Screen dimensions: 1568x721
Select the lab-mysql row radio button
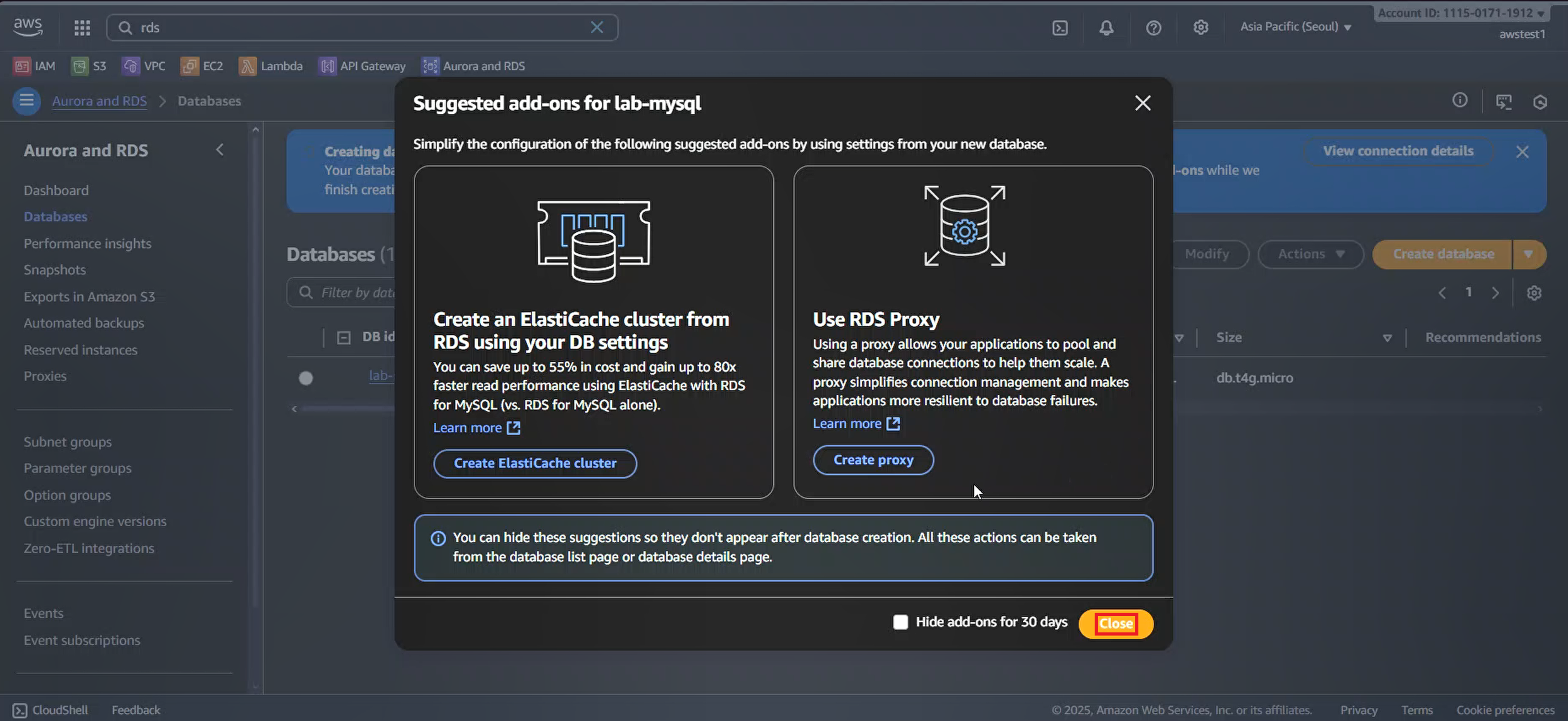(306, 378)
